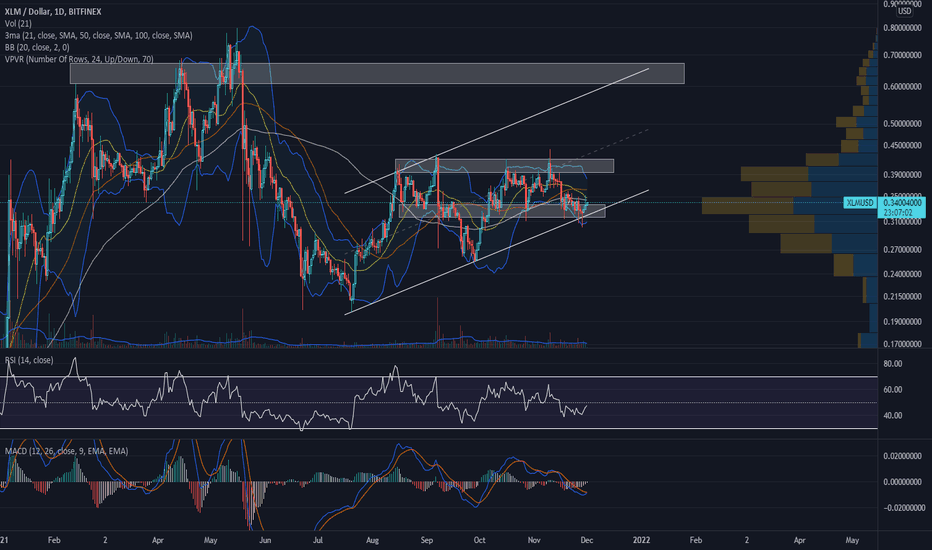Click the 0.60000000 price axis label
The height and width of the screenshot is (550, 932).
pos(902,87)
